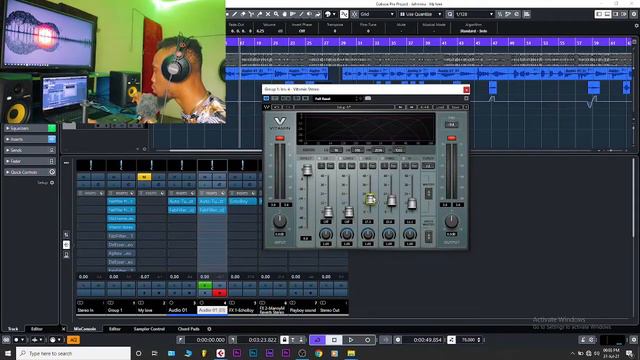Switch to the MixConsole lower tab
640x360 pixels.
pos(84,329)
